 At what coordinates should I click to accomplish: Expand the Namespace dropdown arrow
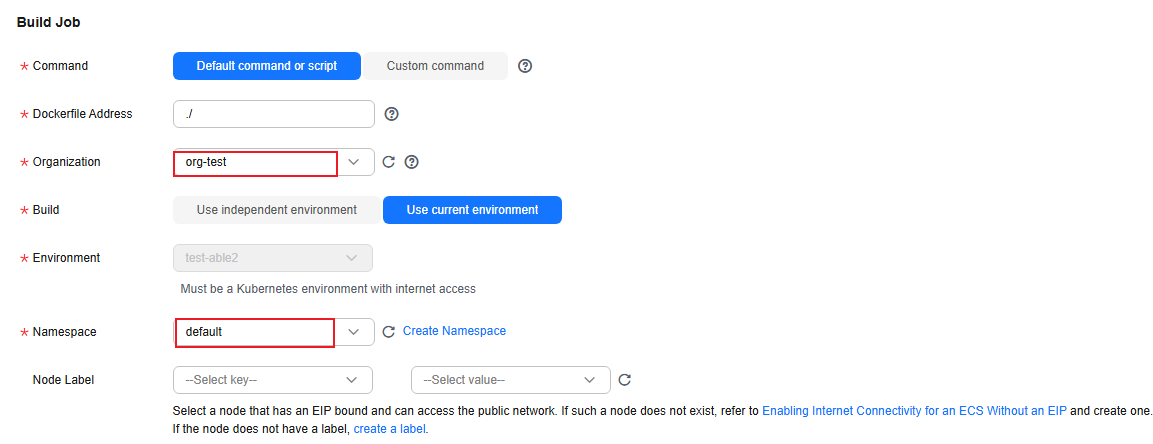tap(354, 332)
